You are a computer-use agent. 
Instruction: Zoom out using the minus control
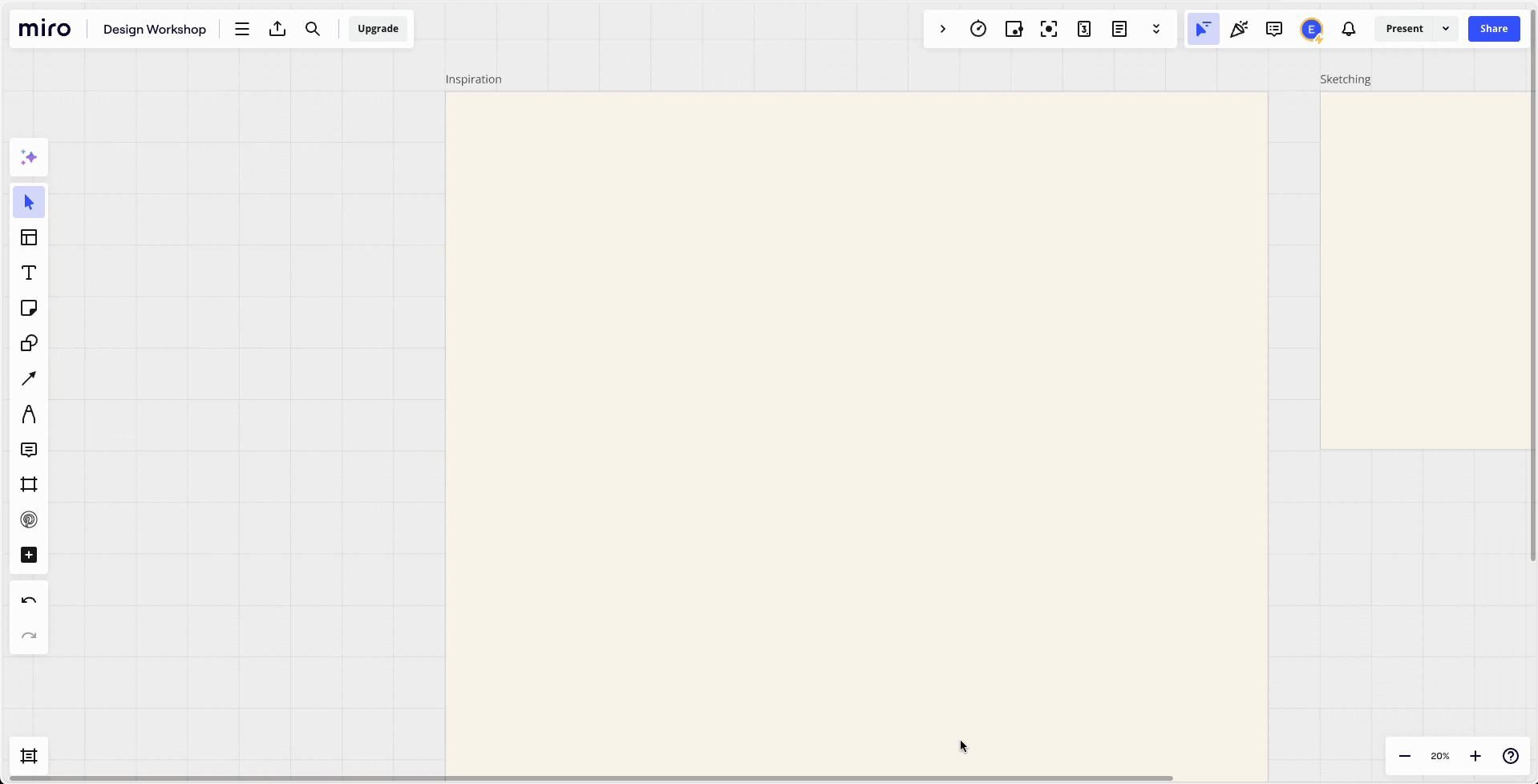click(1404, 756)
